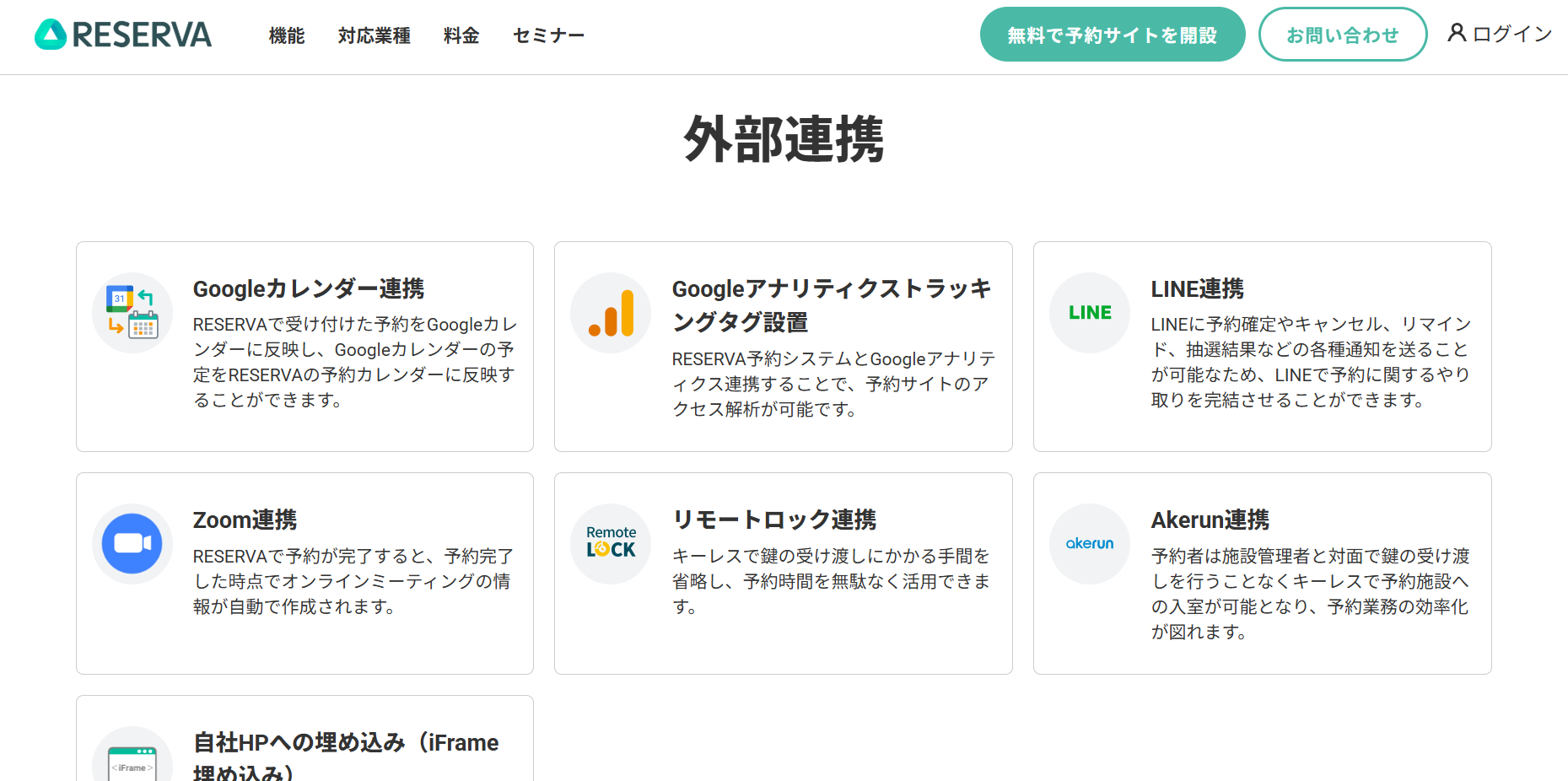
Task: Open the Akerun連携 heading
Action: point(1210,520)
